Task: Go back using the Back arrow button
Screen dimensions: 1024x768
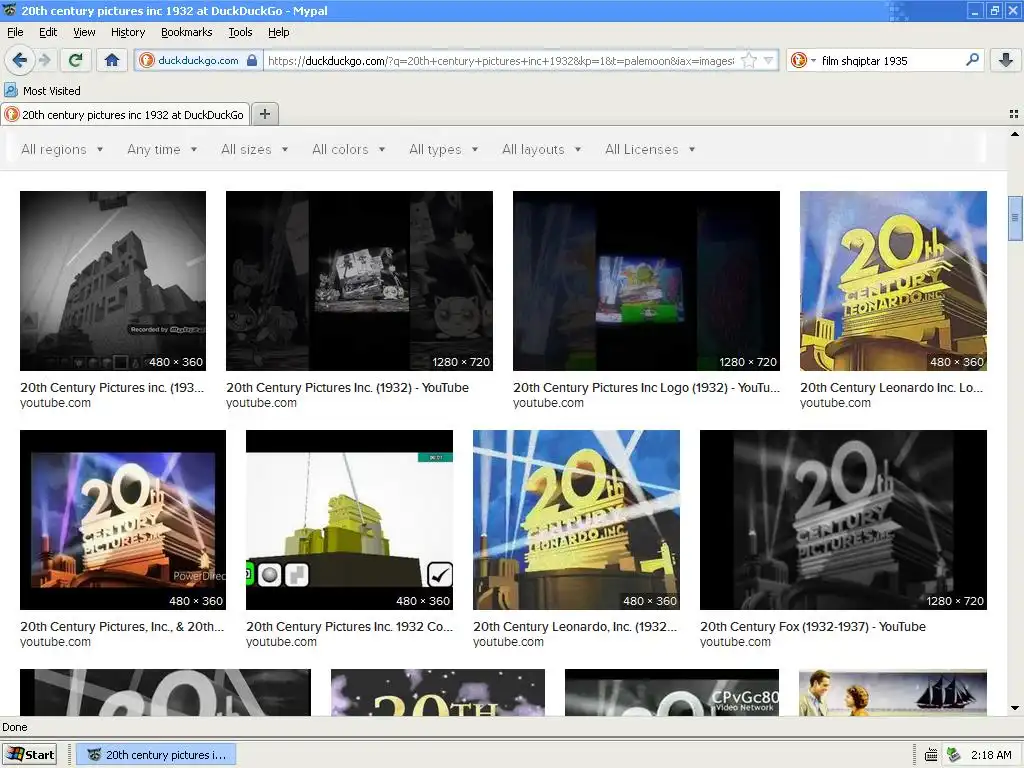Action: coord(19,61)
